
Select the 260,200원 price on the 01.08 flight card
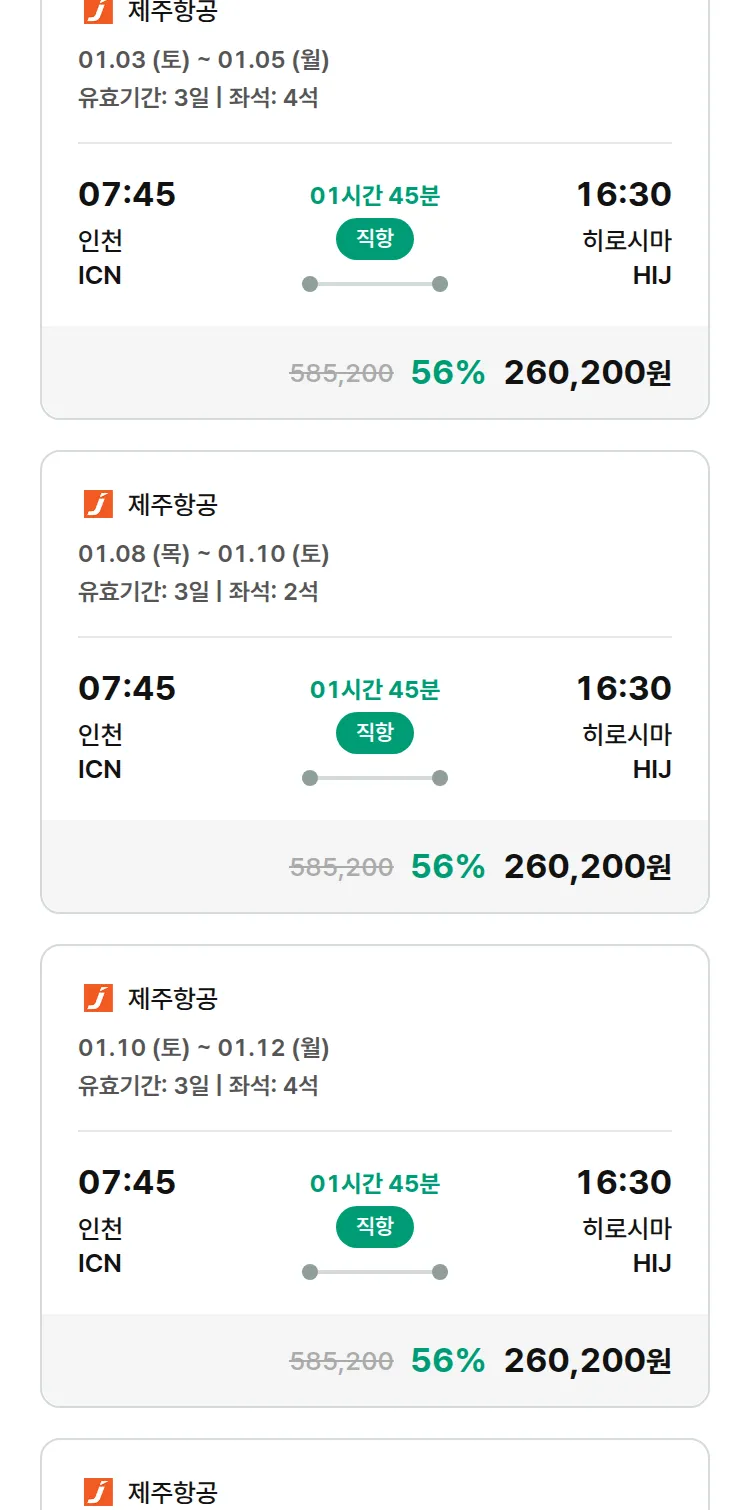pos(587,867)
